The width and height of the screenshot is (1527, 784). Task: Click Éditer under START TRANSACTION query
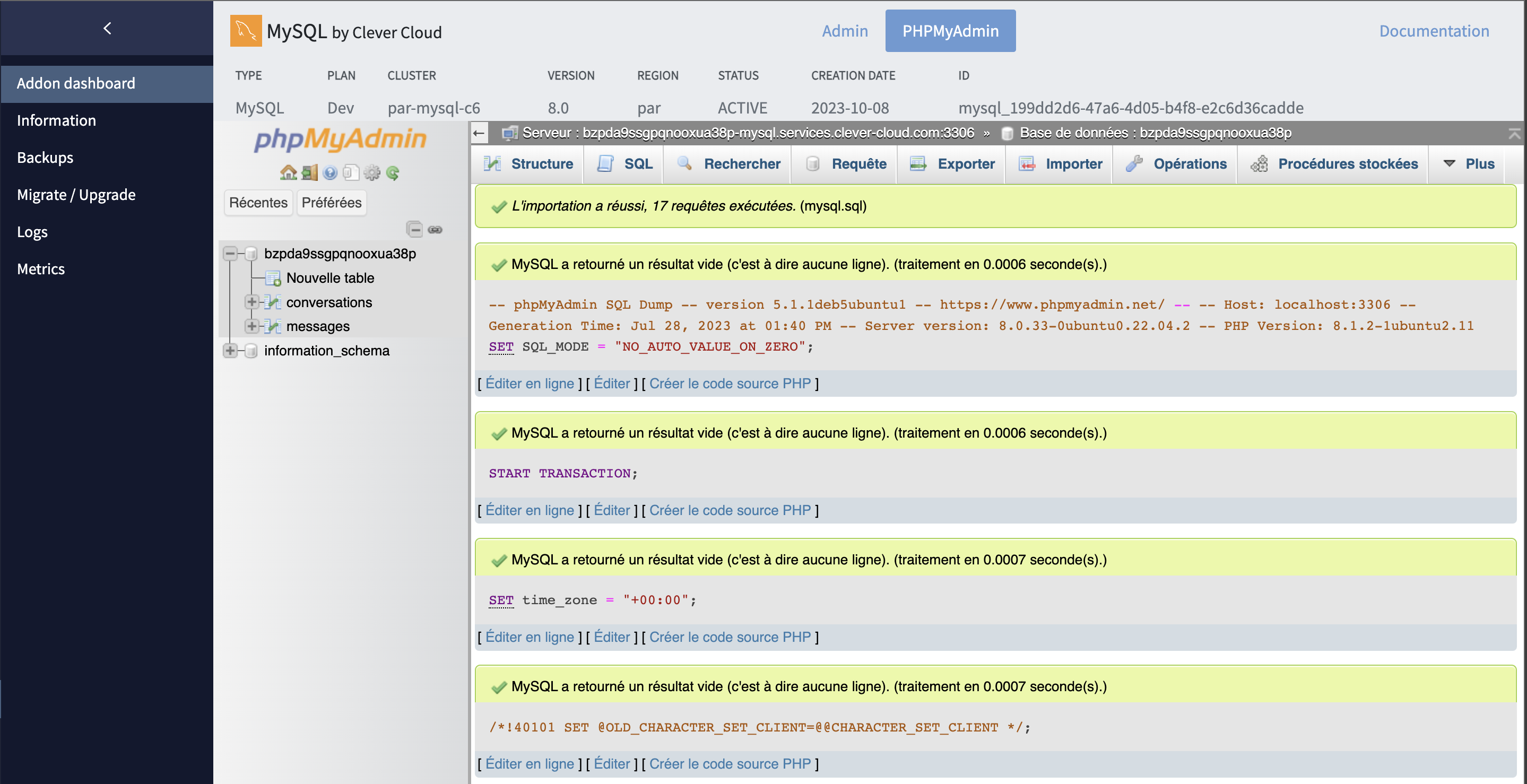point(611,510)
